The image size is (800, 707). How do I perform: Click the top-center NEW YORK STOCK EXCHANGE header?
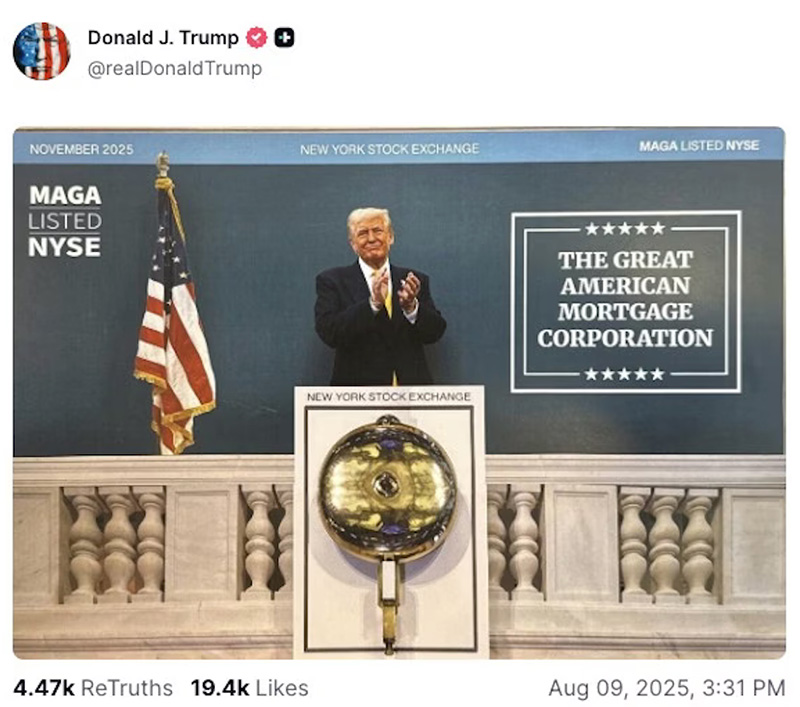(389, 149)
